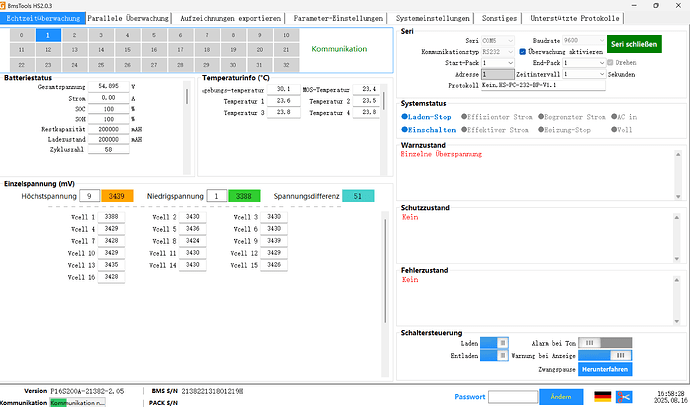The height and width of the screenshot is (407, 690).
Task: Open the Baudrate dropdown
Action: (x=584, y=40)
